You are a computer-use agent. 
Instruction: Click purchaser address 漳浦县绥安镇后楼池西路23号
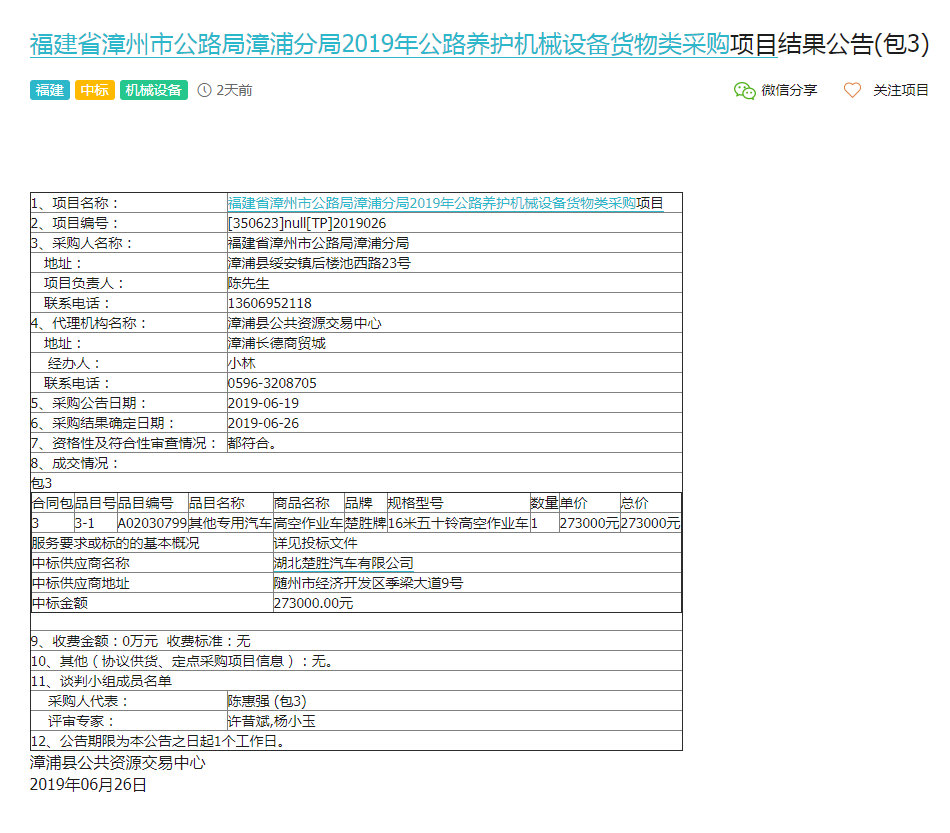tap(319, 263)
